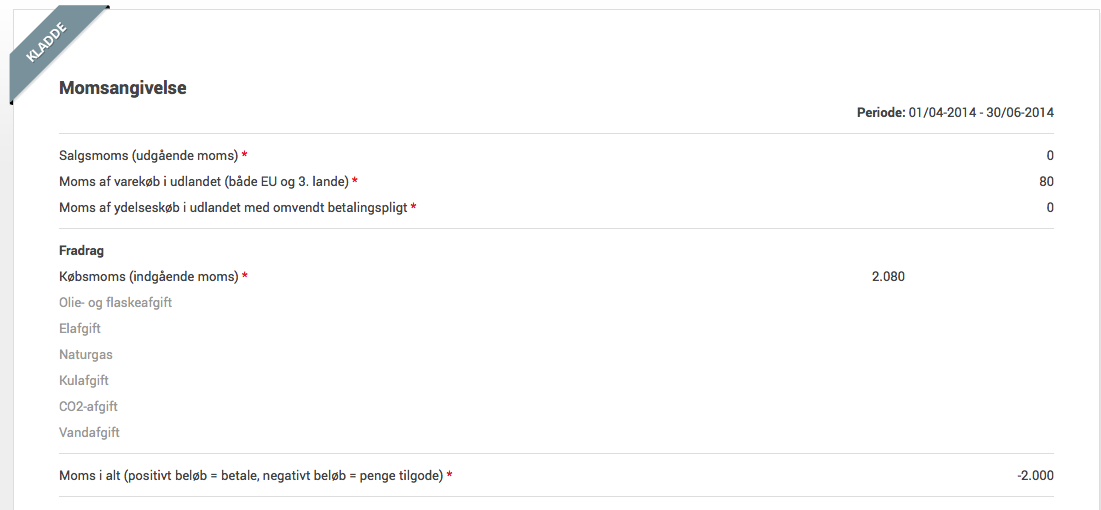Click the ydelseskøb value 0
1101x510 pixels.
coord(1050,207)
